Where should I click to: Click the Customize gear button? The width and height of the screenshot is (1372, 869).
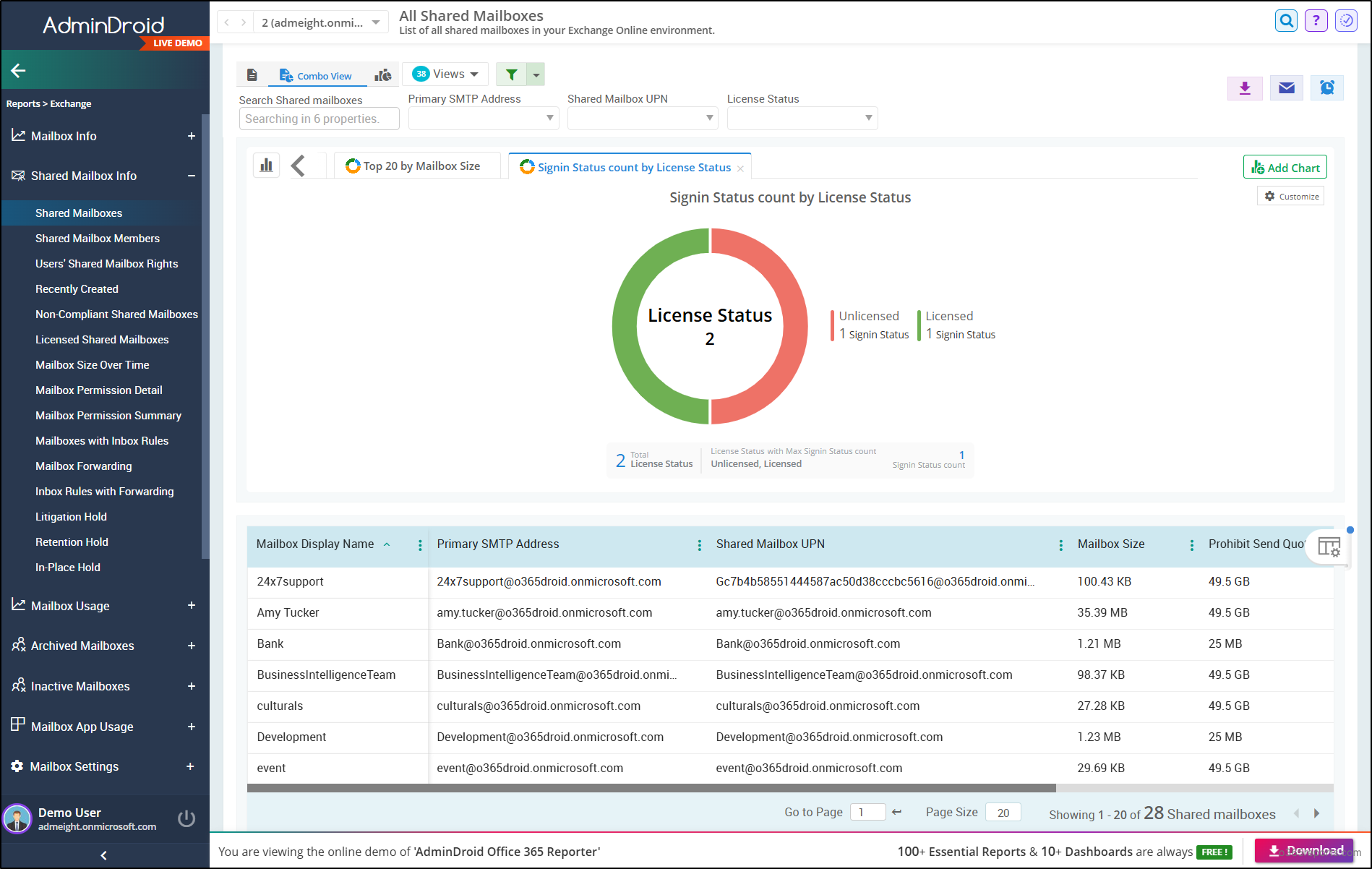coord(1291,196)
